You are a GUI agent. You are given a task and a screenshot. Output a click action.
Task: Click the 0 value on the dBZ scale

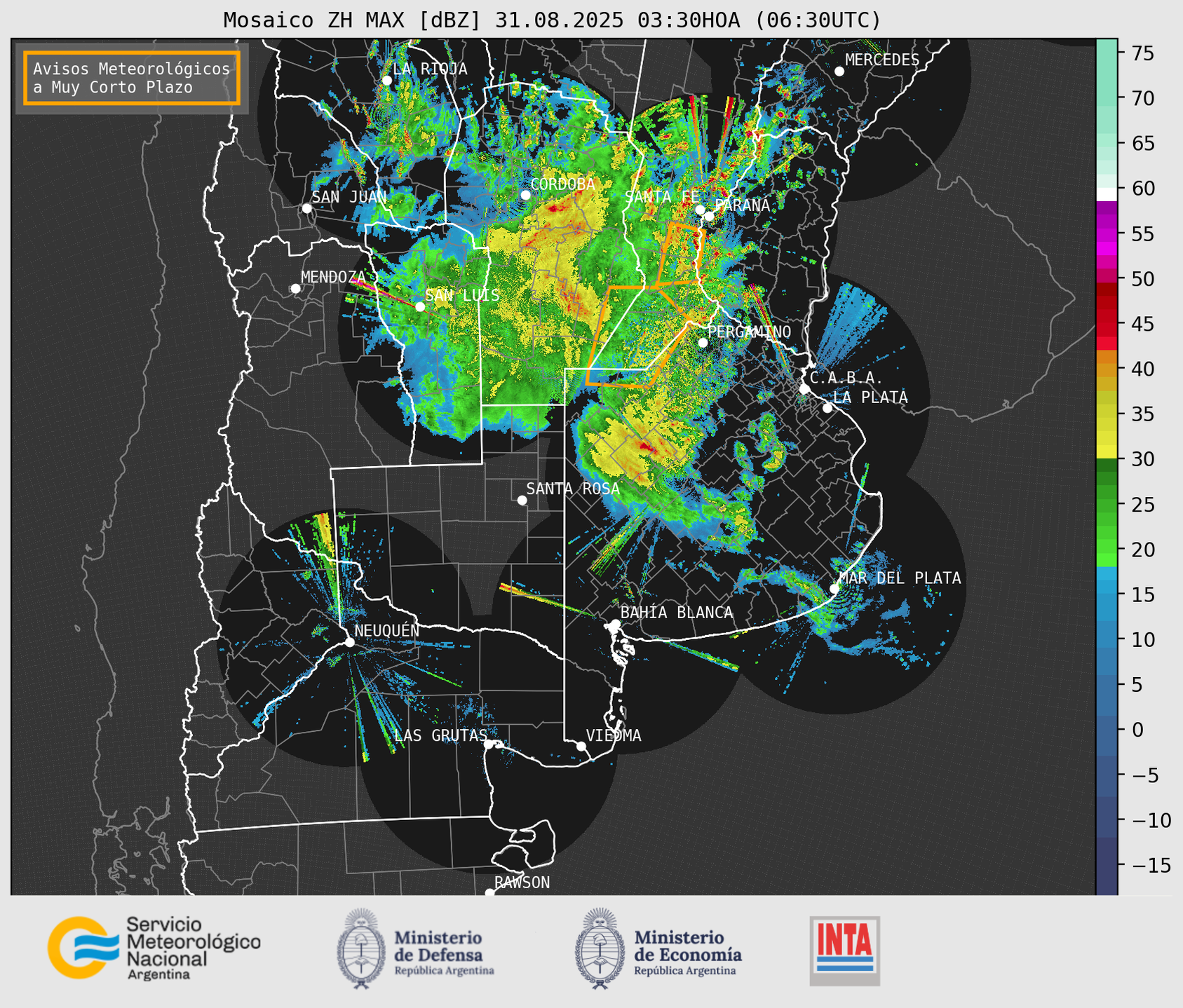1137,730
